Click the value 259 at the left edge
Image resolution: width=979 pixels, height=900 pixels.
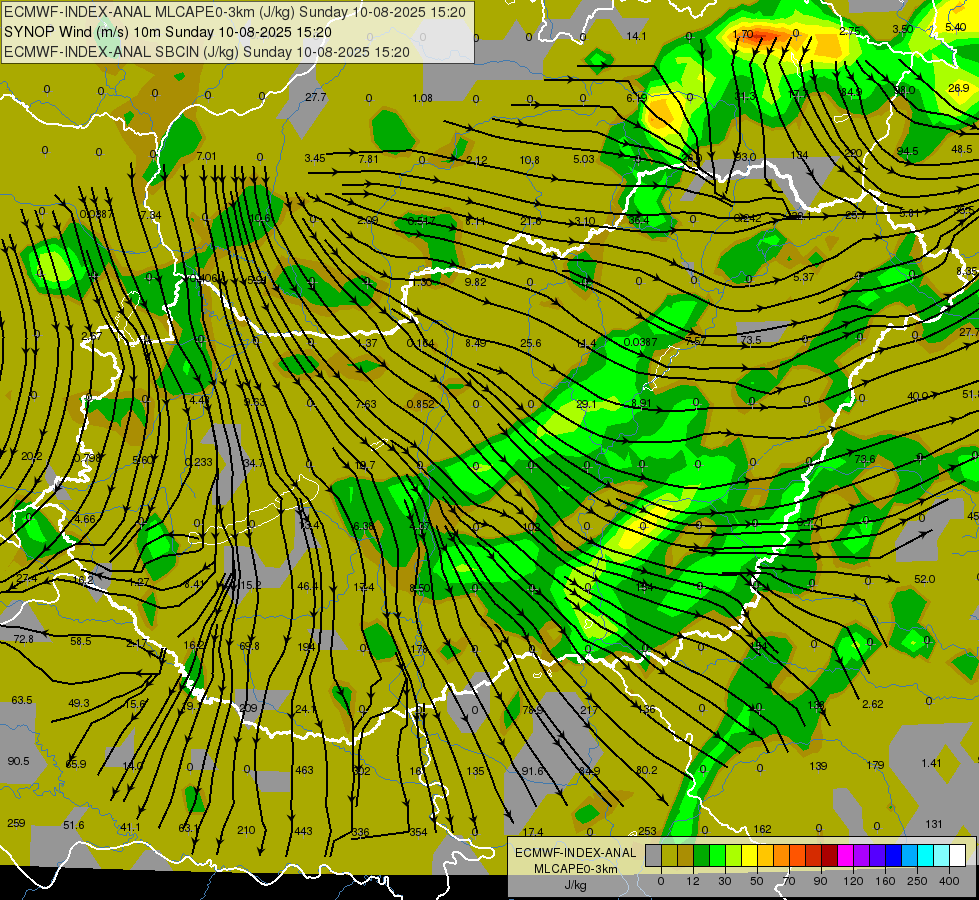coord(16,823)
